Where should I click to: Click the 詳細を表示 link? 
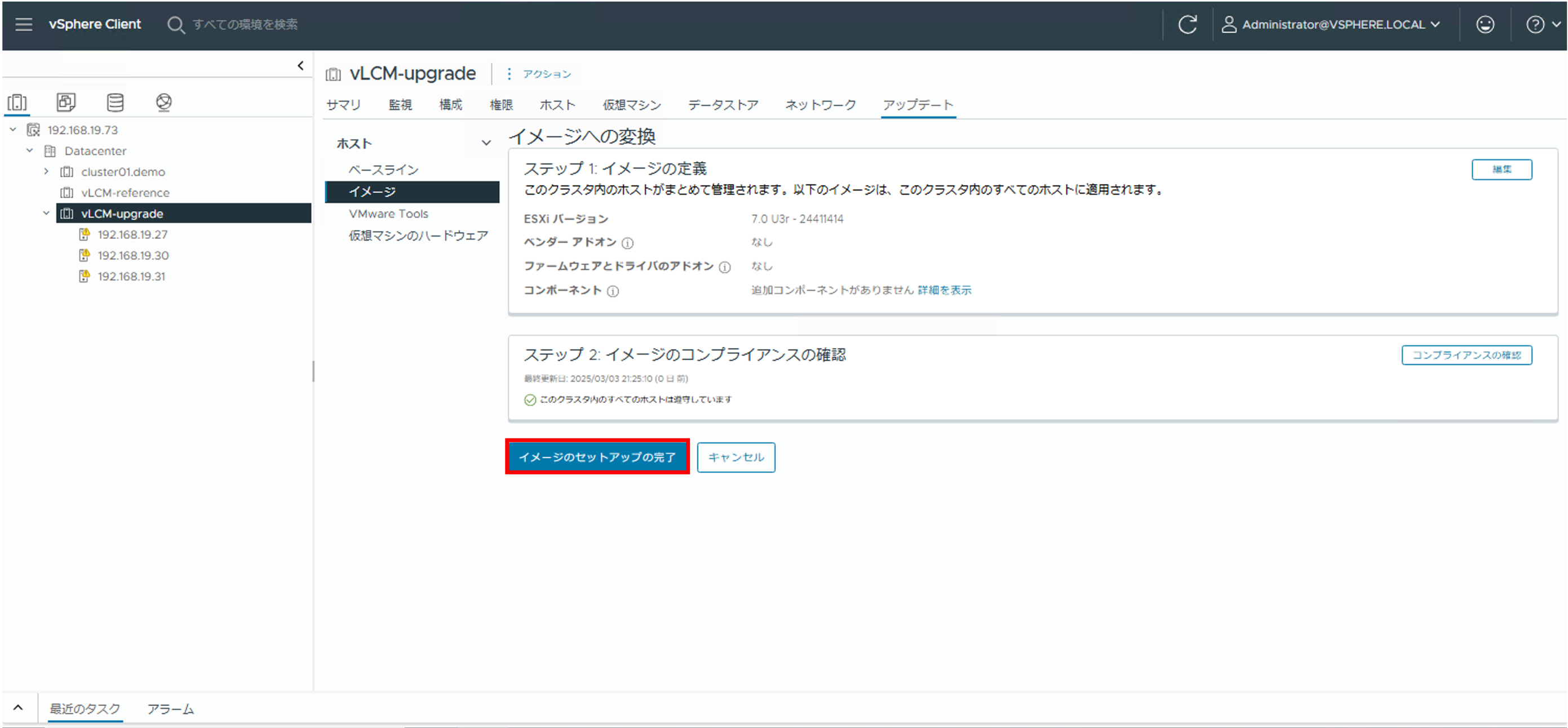point(944,290)
